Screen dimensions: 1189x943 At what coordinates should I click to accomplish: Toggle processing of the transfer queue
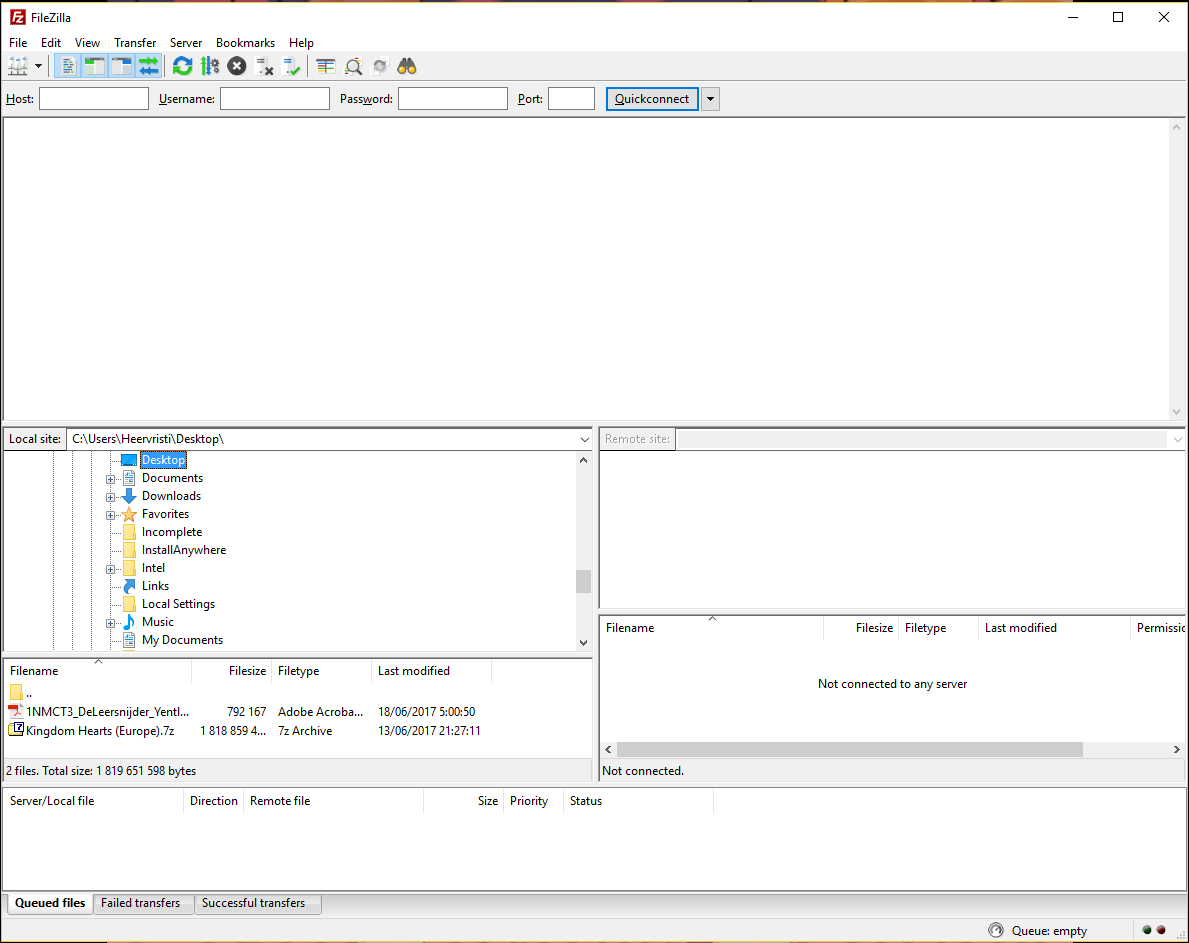click(x=210, y=67)
